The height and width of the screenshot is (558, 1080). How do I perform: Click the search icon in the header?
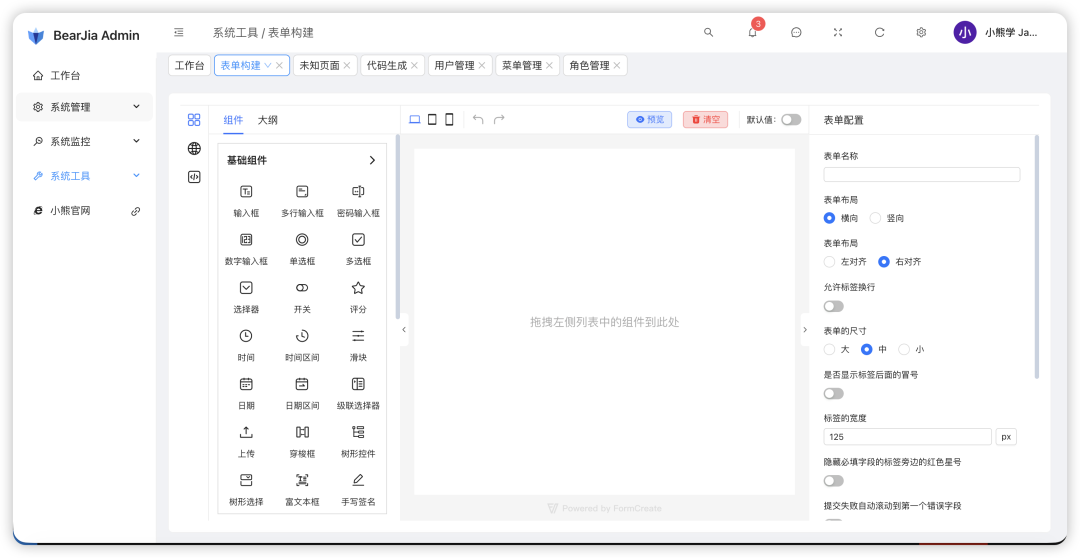coord(708,33)
